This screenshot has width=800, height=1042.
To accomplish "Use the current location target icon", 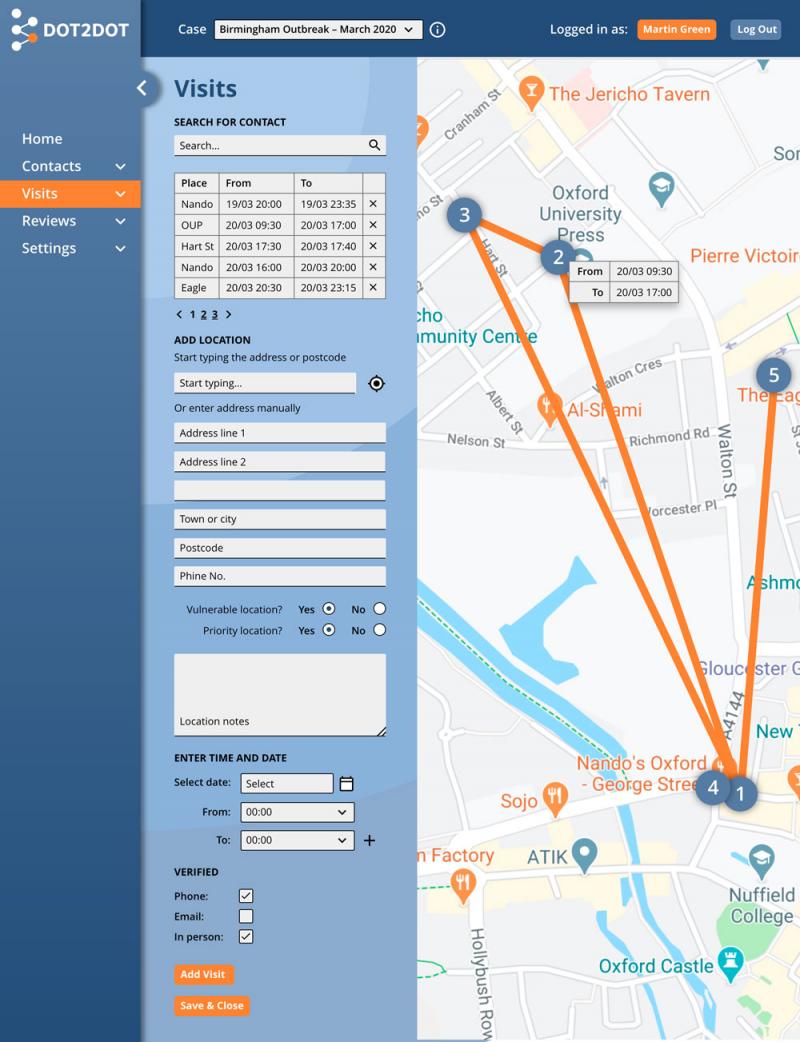I will tap(376, 384).
